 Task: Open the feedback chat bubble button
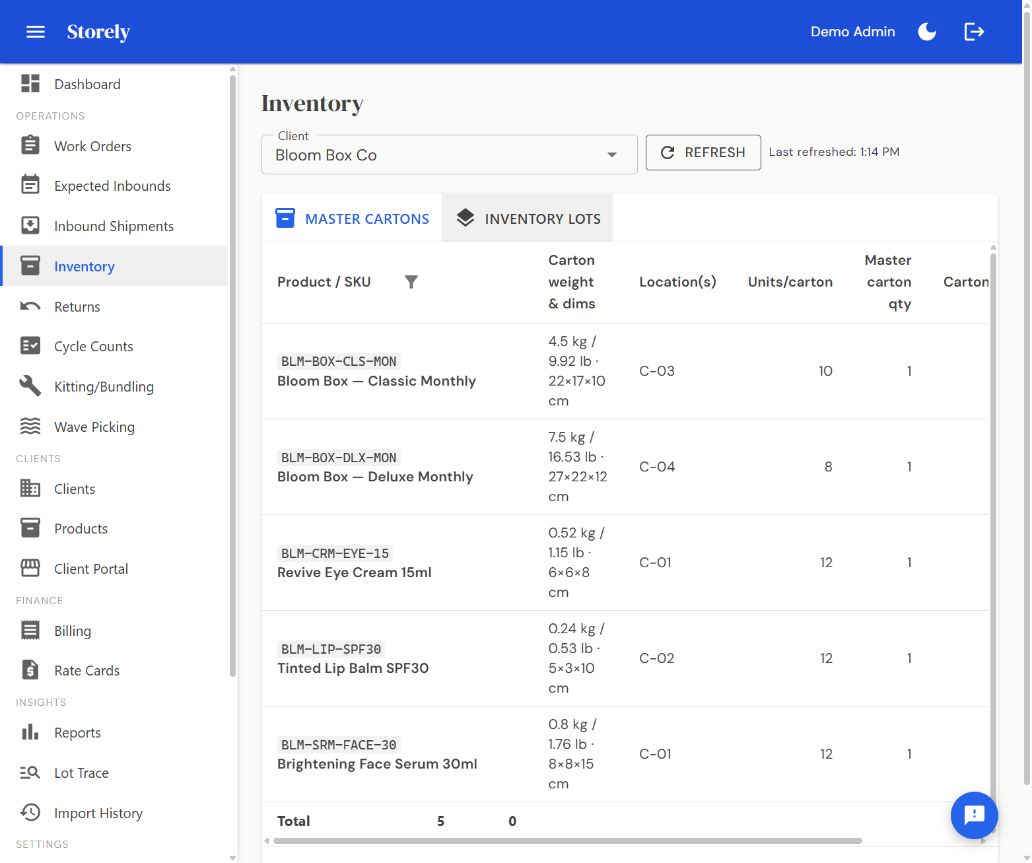(974, 815)
